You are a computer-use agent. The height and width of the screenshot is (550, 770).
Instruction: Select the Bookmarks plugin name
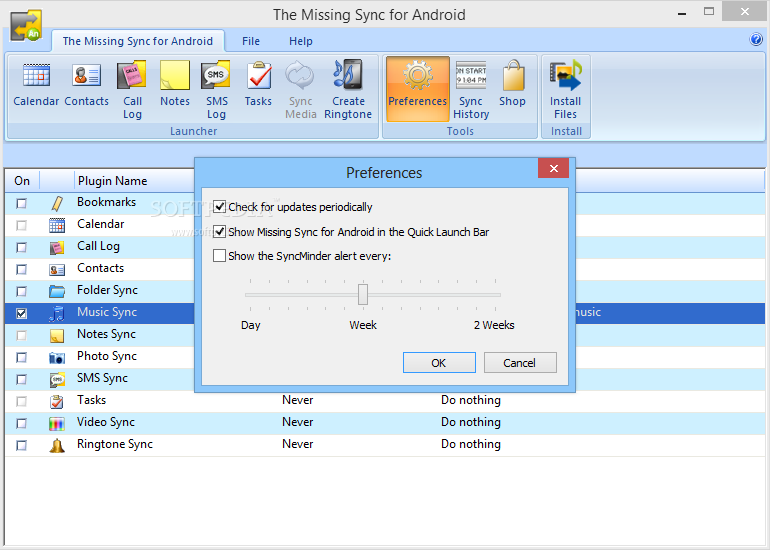coord(106,202)
